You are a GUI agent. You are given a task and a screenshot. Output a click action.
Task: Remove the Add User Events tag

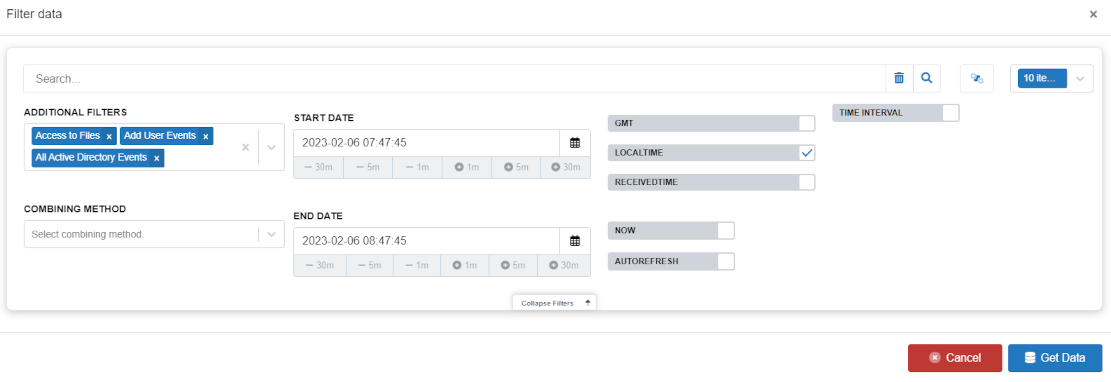[205, 136]
